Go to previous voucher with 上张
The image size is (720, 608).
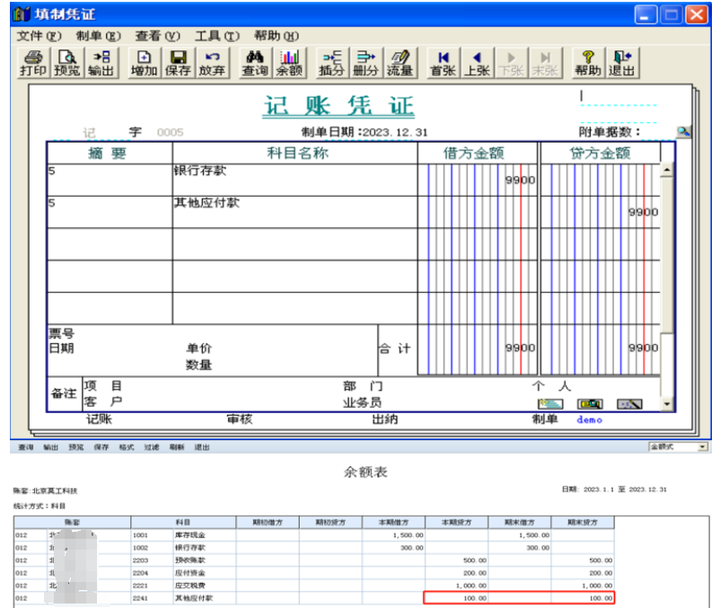click(477, 63)
